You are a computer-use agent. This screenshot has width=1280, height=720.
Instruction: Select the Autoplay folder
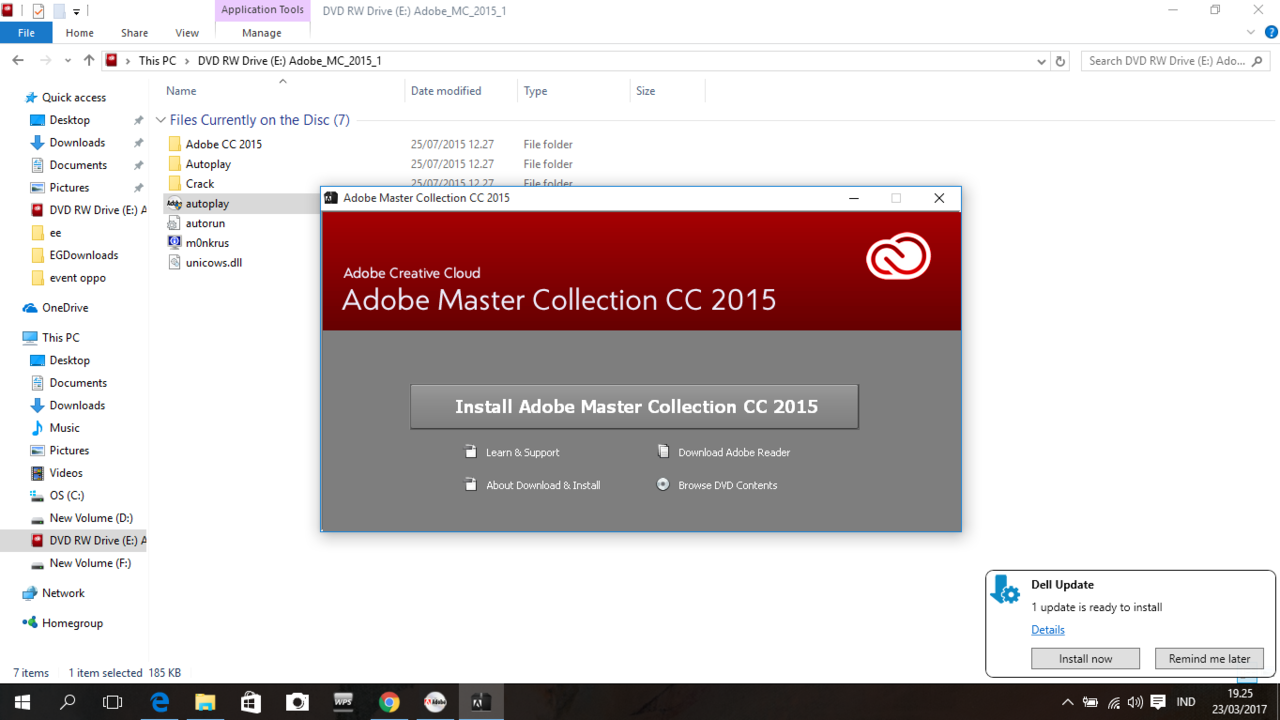208,164
